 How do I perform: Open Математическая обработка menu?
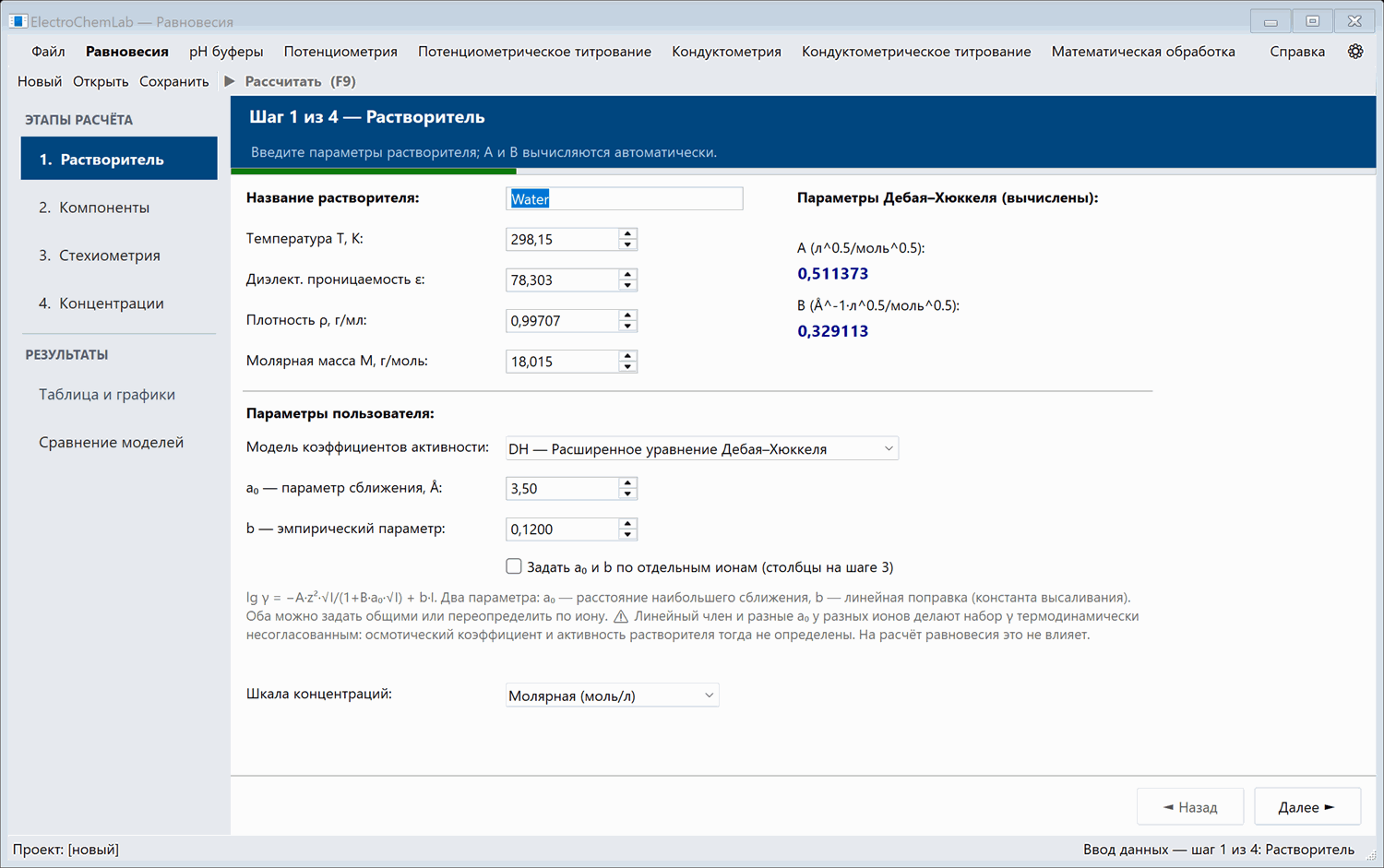[1143, 52]
